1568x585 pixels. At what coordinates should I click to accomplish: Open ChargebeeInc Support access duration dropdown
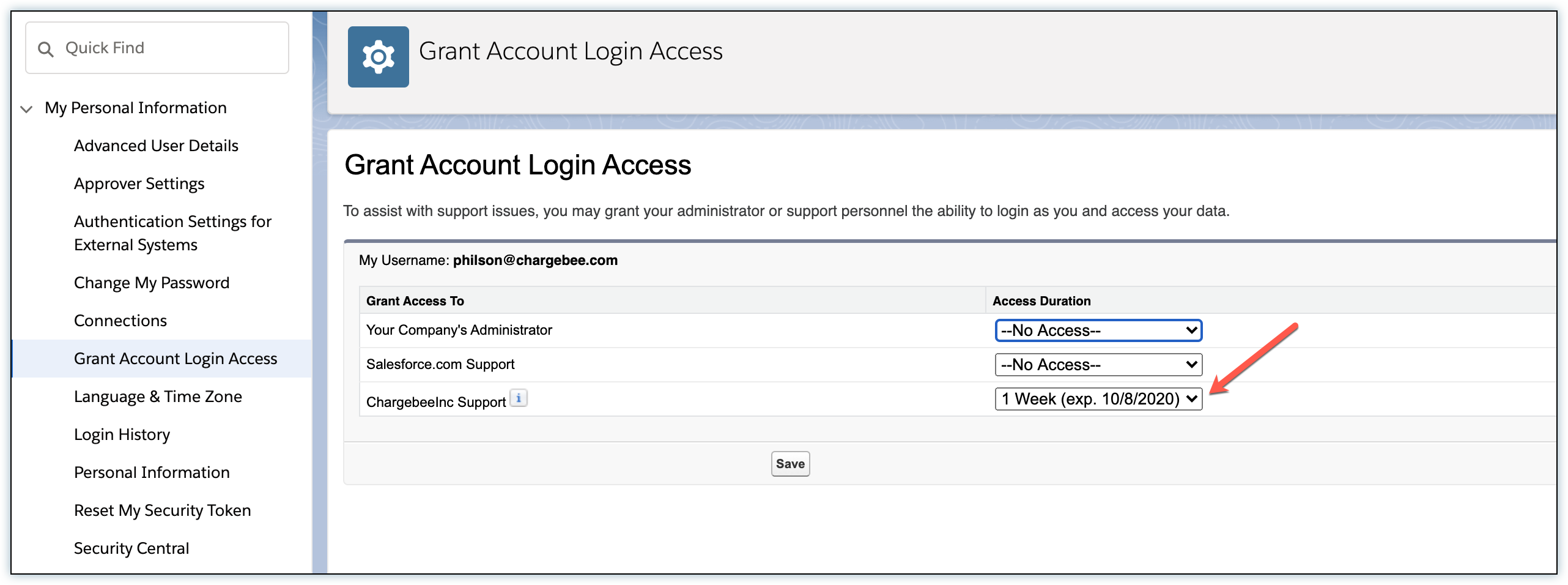pos(1098,399)
